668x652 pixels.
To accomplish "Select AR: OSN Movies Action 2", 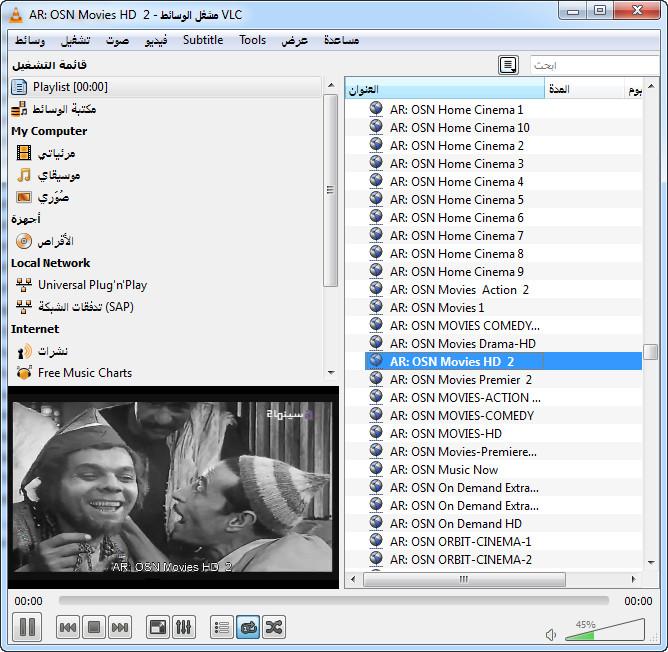I will tap(459, 290).
